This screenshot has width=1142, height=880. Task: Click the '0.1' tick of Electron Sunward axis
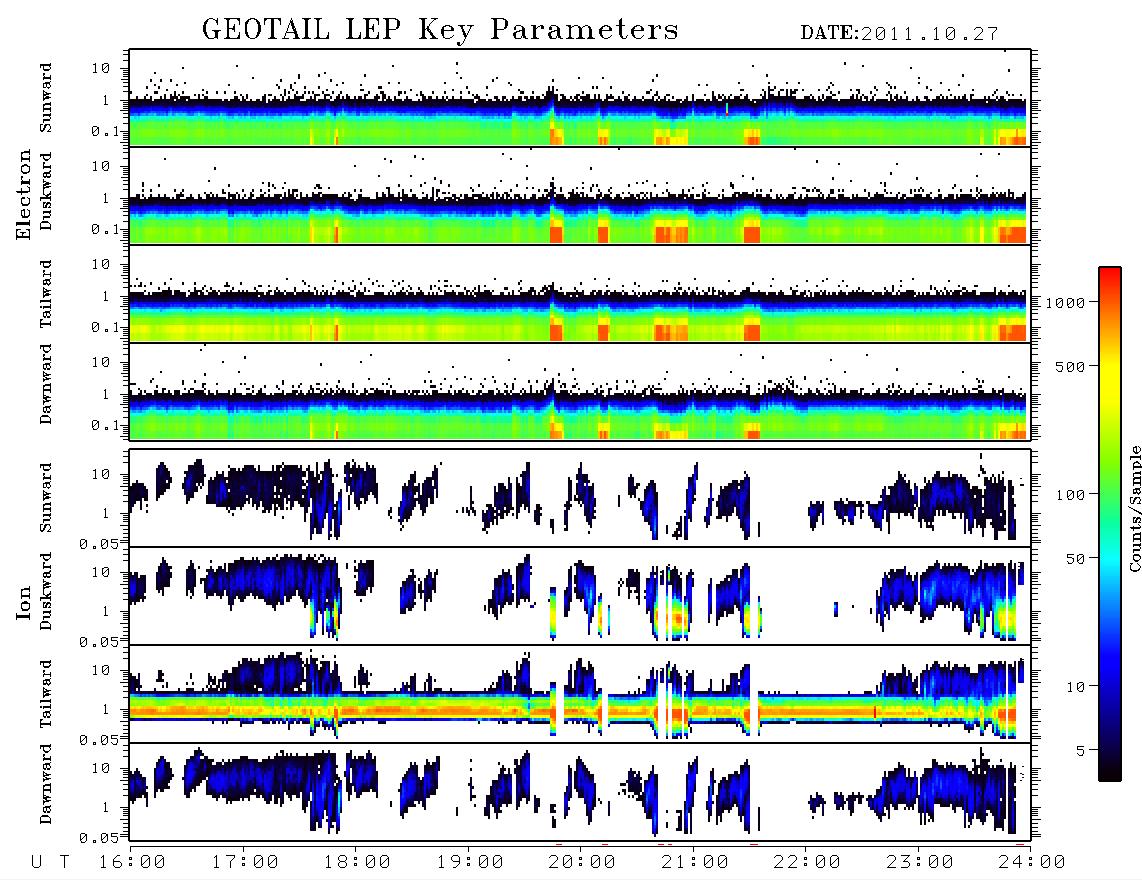(105, 131)
